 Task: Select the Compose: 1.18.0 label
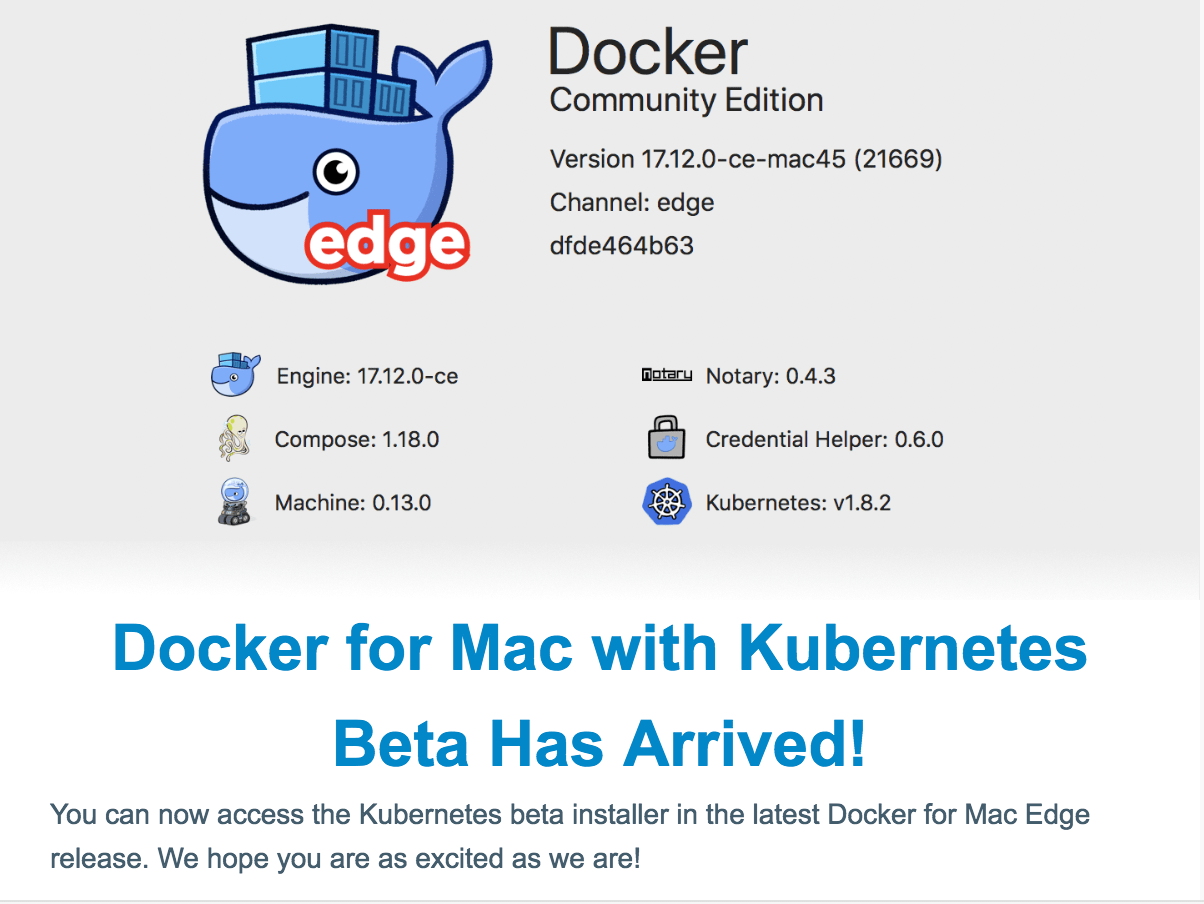pyautogui.click(x=357, y=439)
